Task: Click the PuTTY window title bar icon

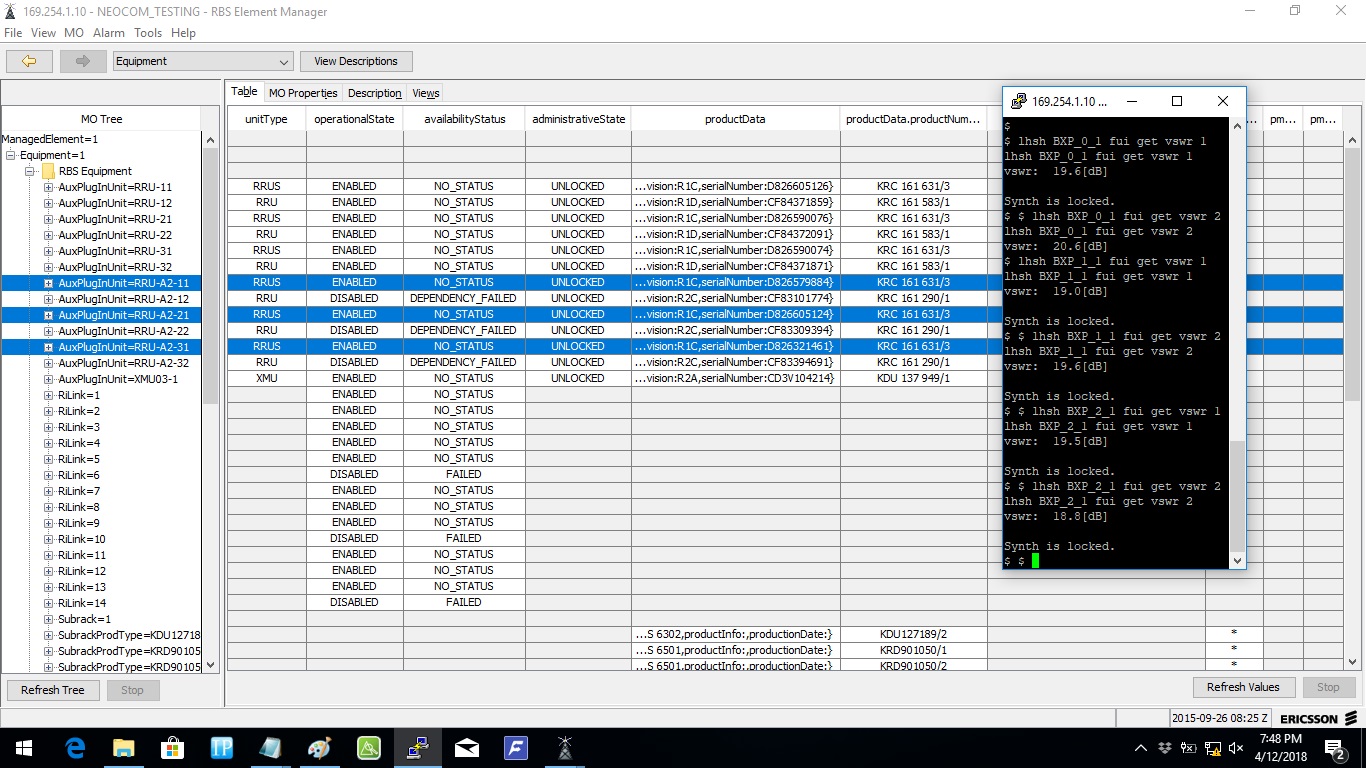Action: (x=1019, y=101)
